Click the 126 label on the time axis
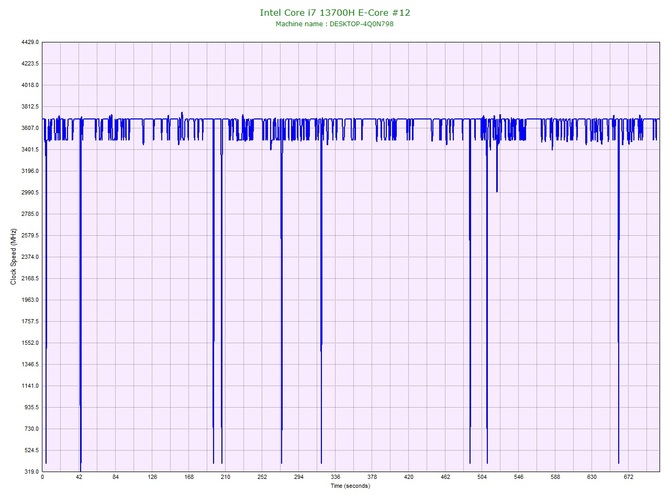 [152, 477]
